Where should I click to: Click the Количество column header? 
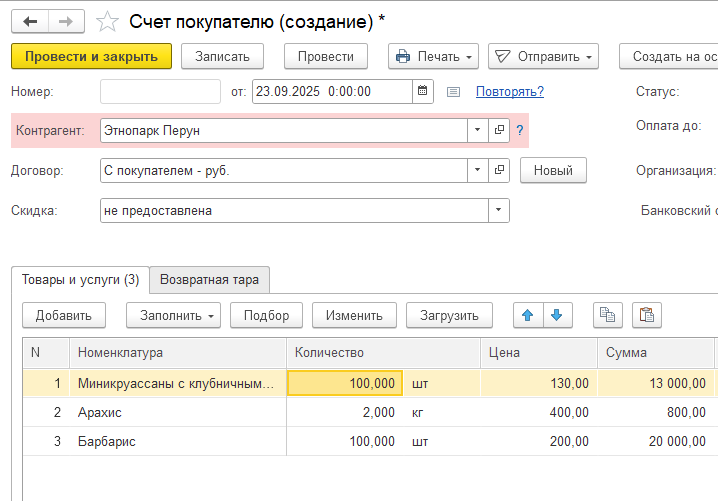point(383,353)
